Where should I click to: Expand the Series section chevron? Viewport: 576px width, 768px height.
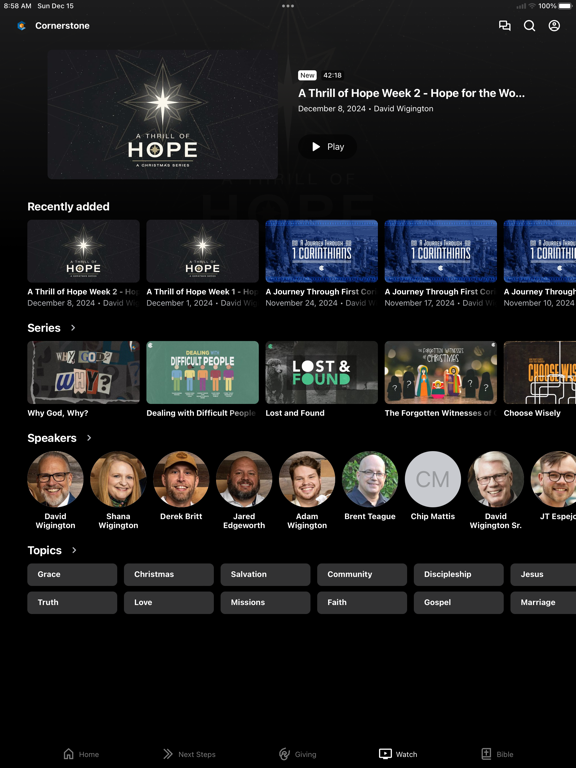pyautogui.click(x=73, y=328)
